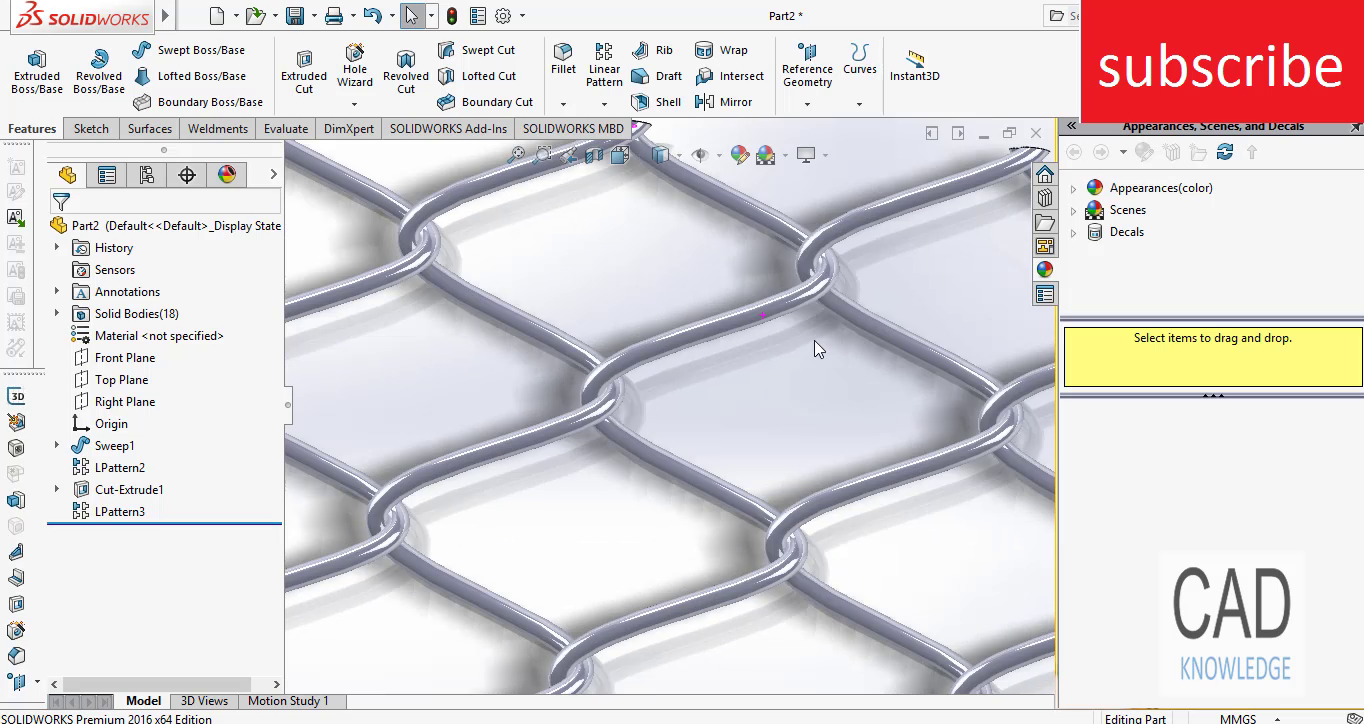1364x724 pixels.
Task: Select Material <not specified> item
Action: point(148,336)
